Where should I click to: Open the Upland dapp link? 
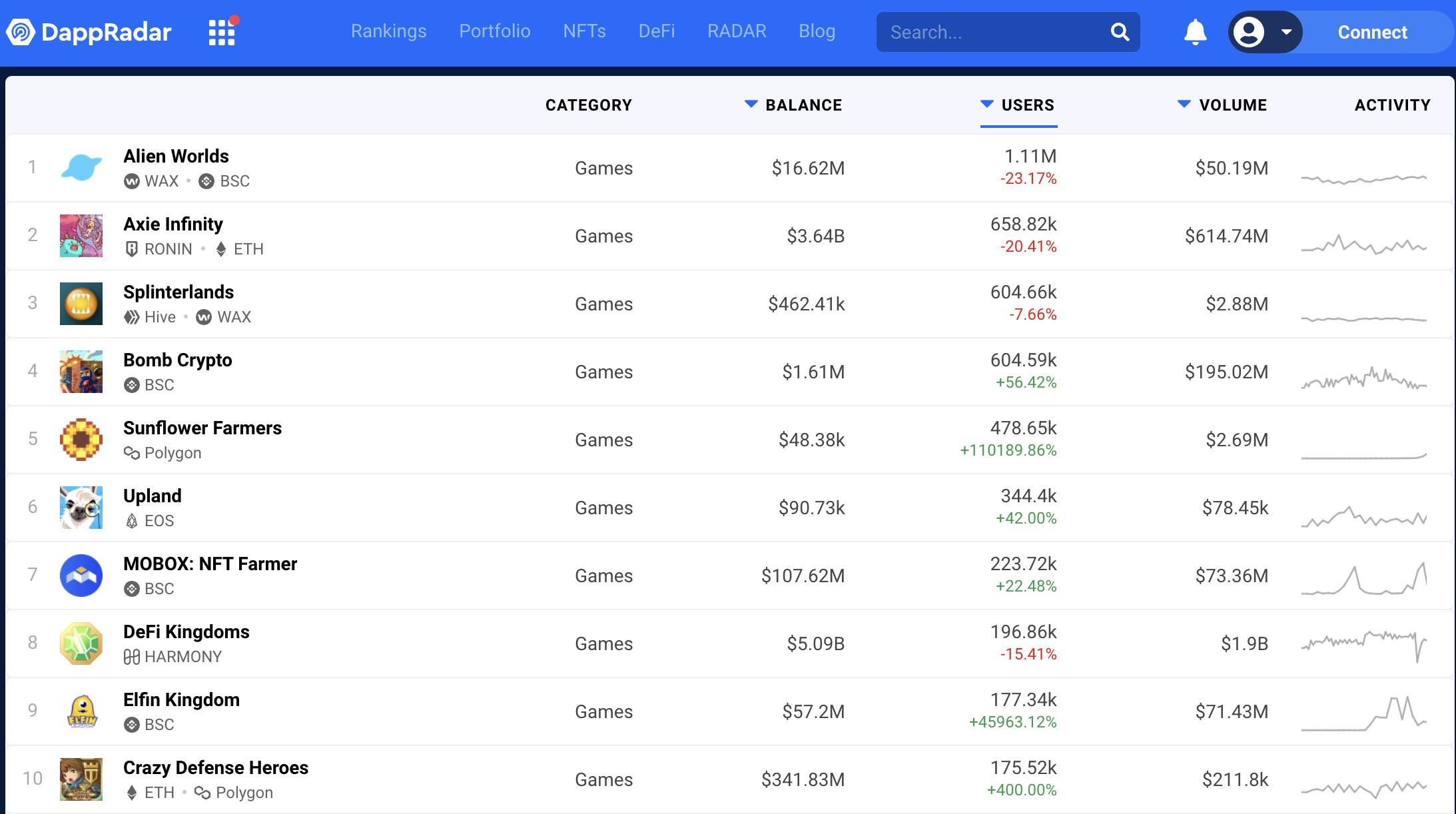(x=153, y=496)
